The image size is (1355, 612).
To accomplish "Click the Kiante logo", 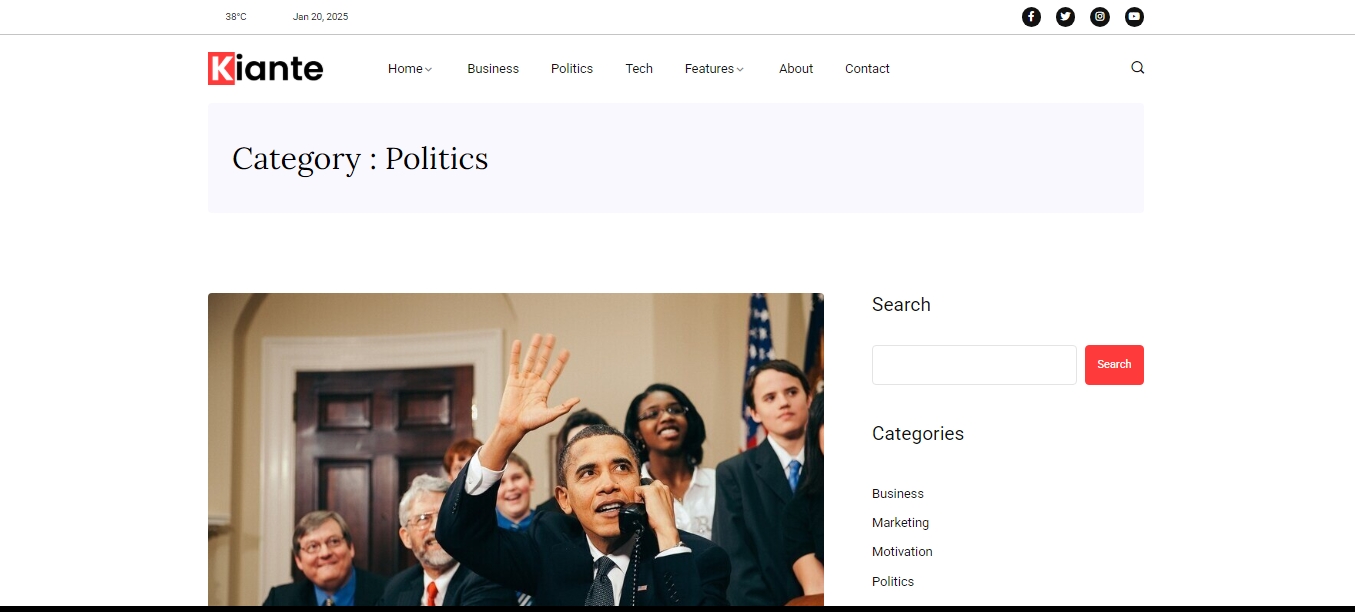I will pyautogui.click(x=265, y=68).
